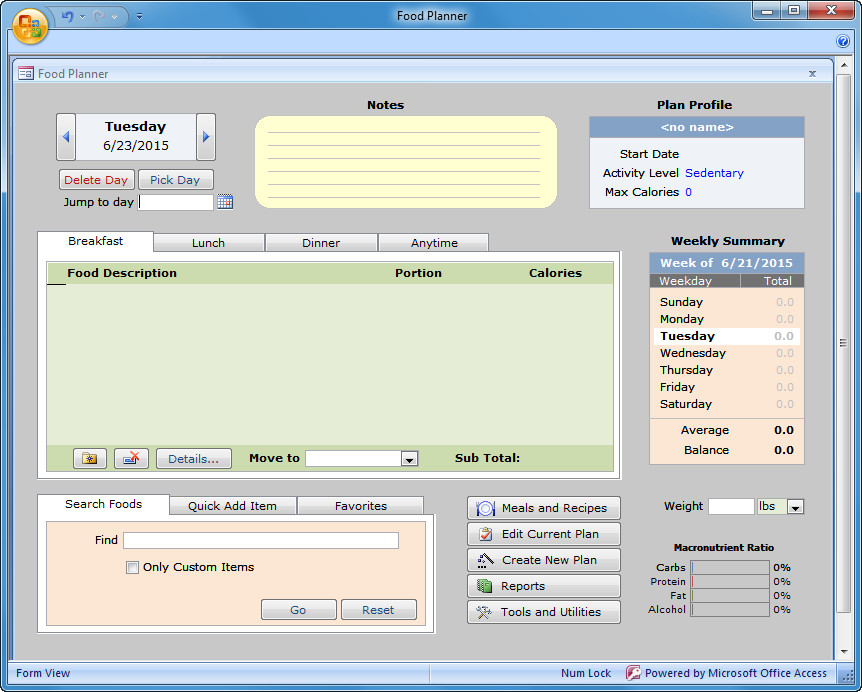Viewport: 862px width, 692px height.
Task: Open the Search Foods tab
Action: coord(103,505)
